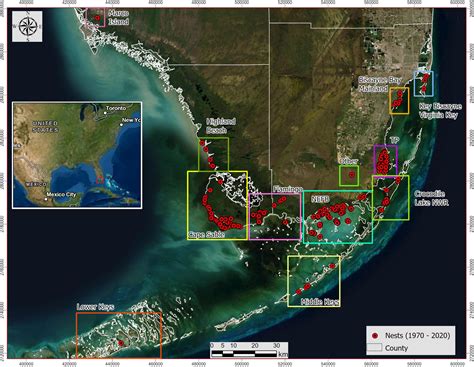Click the County boundary swatch in legend
Viewport: 474px width, 367px height.
pyautogui.click(x=374, y=348)
